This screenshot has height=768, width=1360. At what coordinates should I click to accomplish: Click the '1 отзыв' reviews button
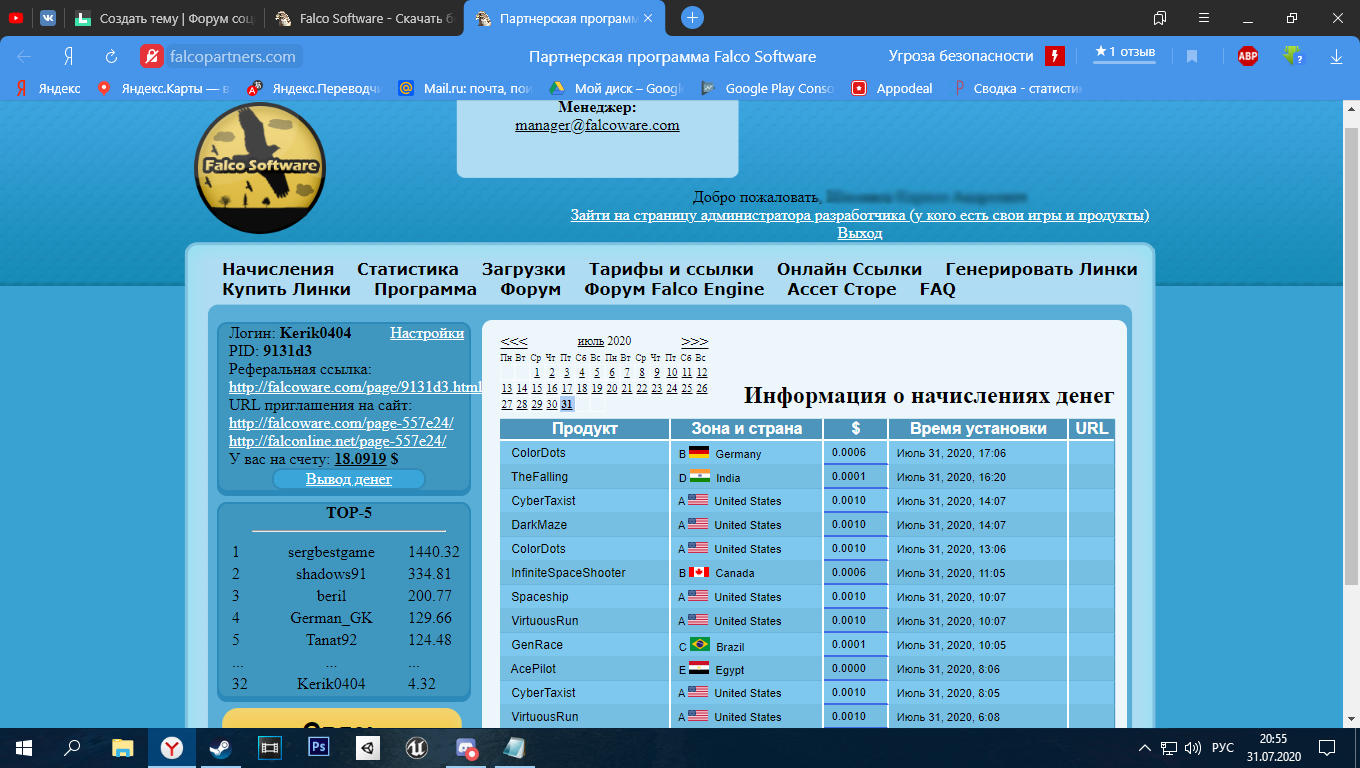point(1125,52)
